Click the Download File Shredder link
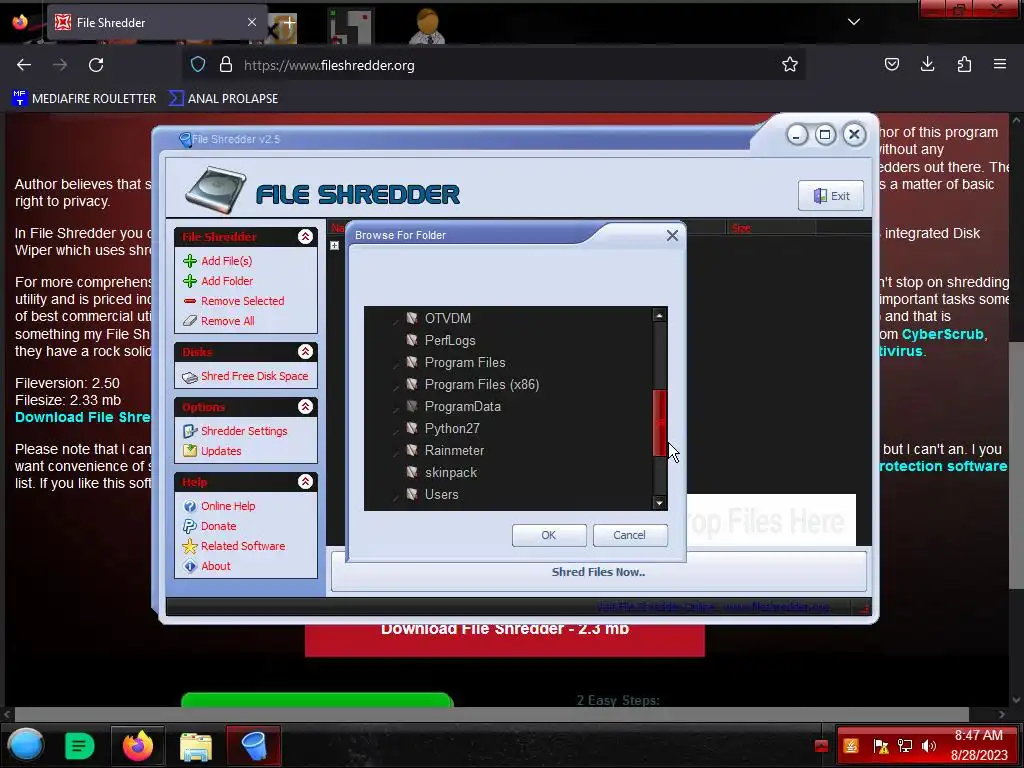The height and width of the screenshot is (768, 1024). click(82, 417)
